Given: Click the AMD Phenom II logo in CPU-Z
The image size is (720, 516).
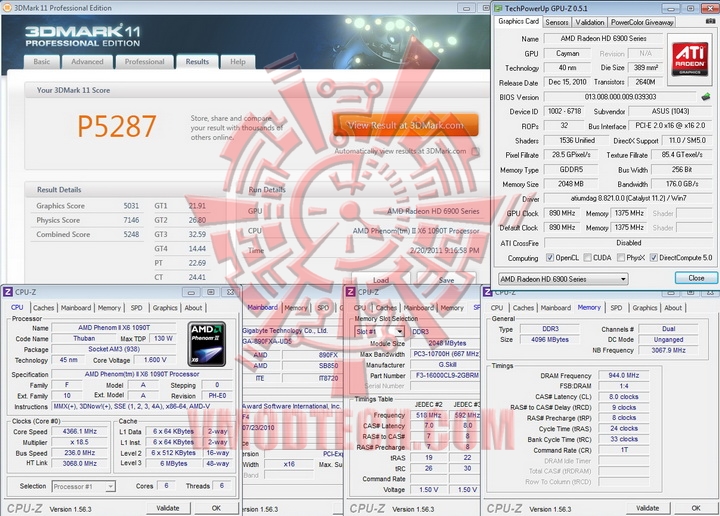Looking at the screenshot, I should click(207, 344).
